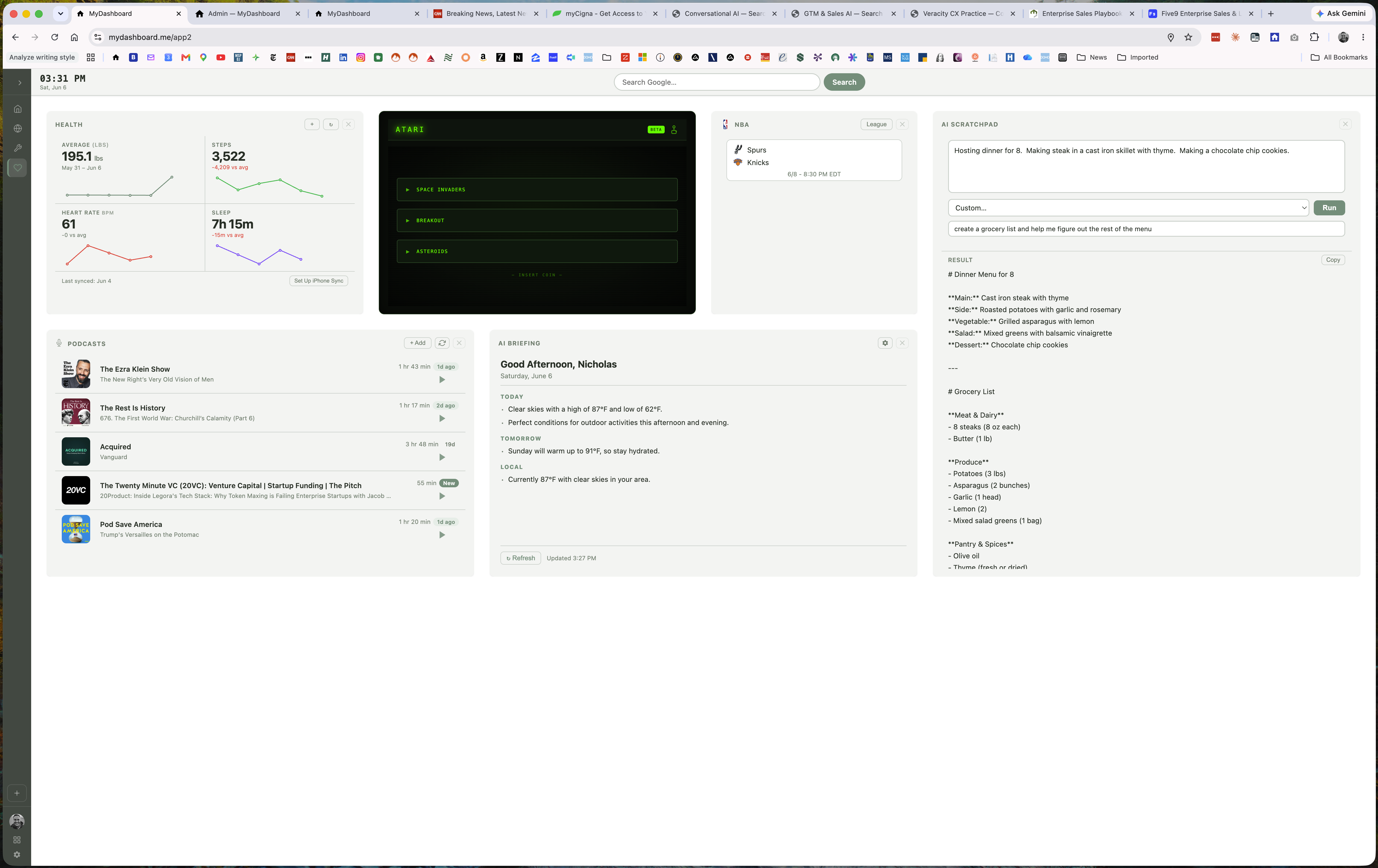Refresh the Health widget
The image size is (1378, 868).
[x=331, y=124]
